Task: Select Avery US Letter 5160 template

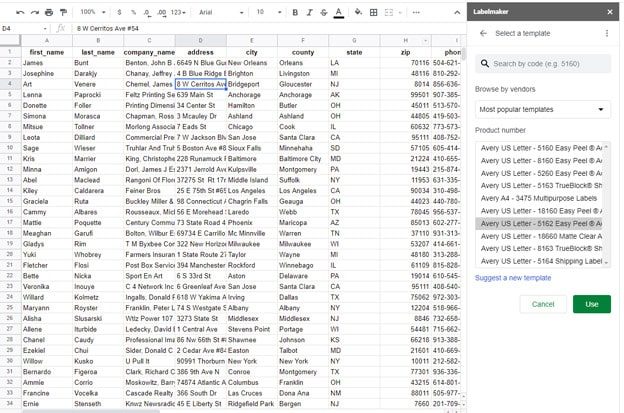Action: tap(541, 148)
